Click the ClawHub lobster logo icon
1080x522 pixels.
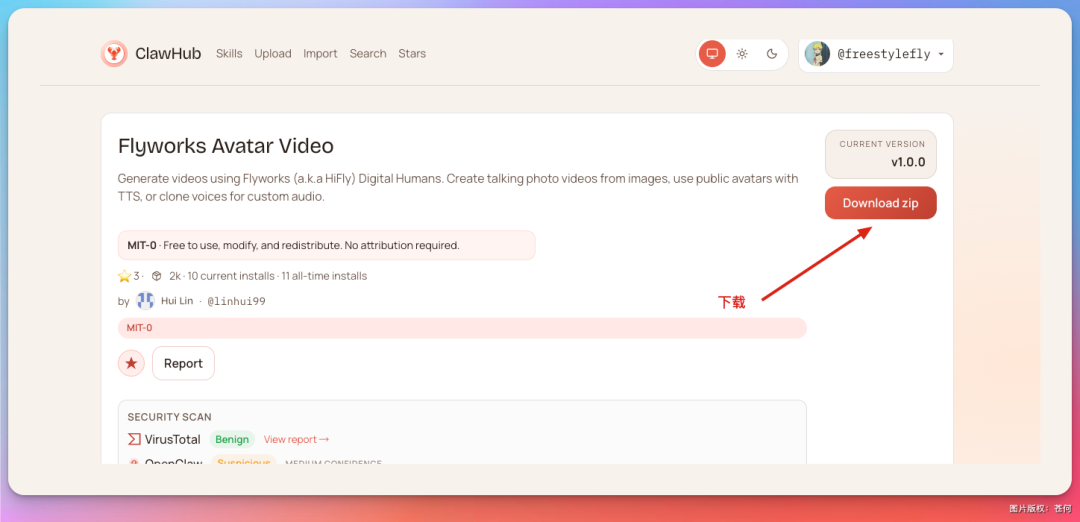[114, 54]
